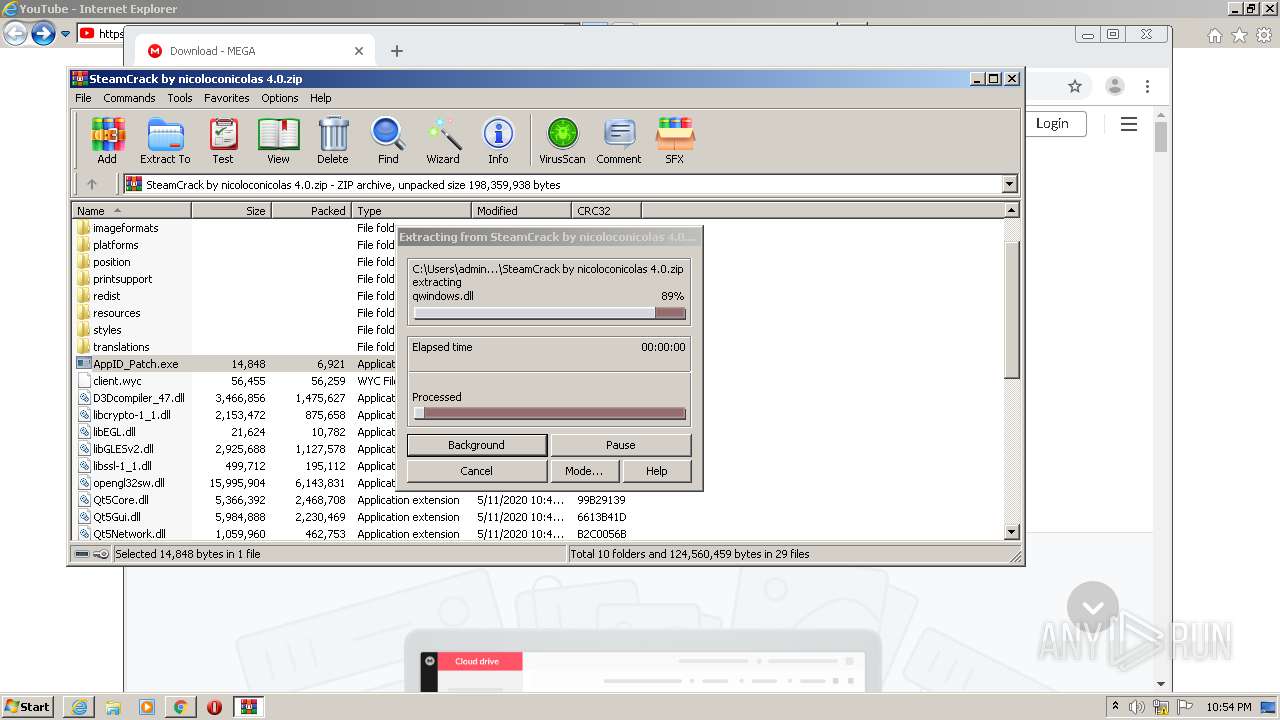The width and height of the screenshot is (1280, 720).
Task: Click the Info toolbar icon
Action: click(x=498, y=140)
